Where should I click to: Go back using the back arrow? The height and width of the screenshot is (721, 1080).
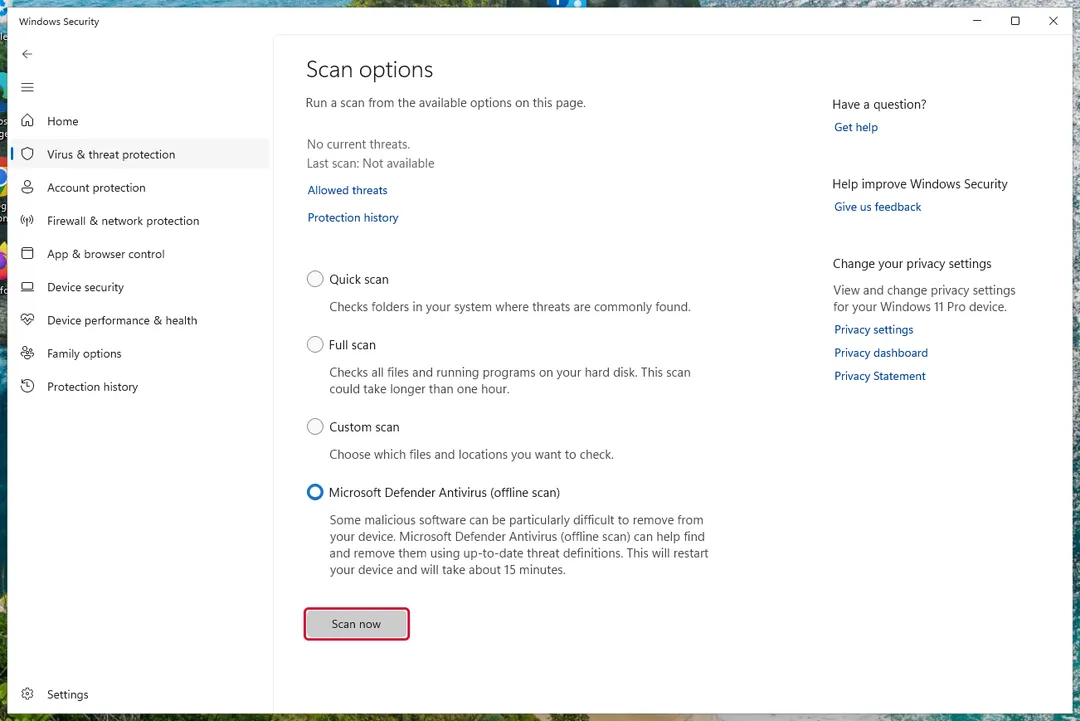(x=27, y=54)
